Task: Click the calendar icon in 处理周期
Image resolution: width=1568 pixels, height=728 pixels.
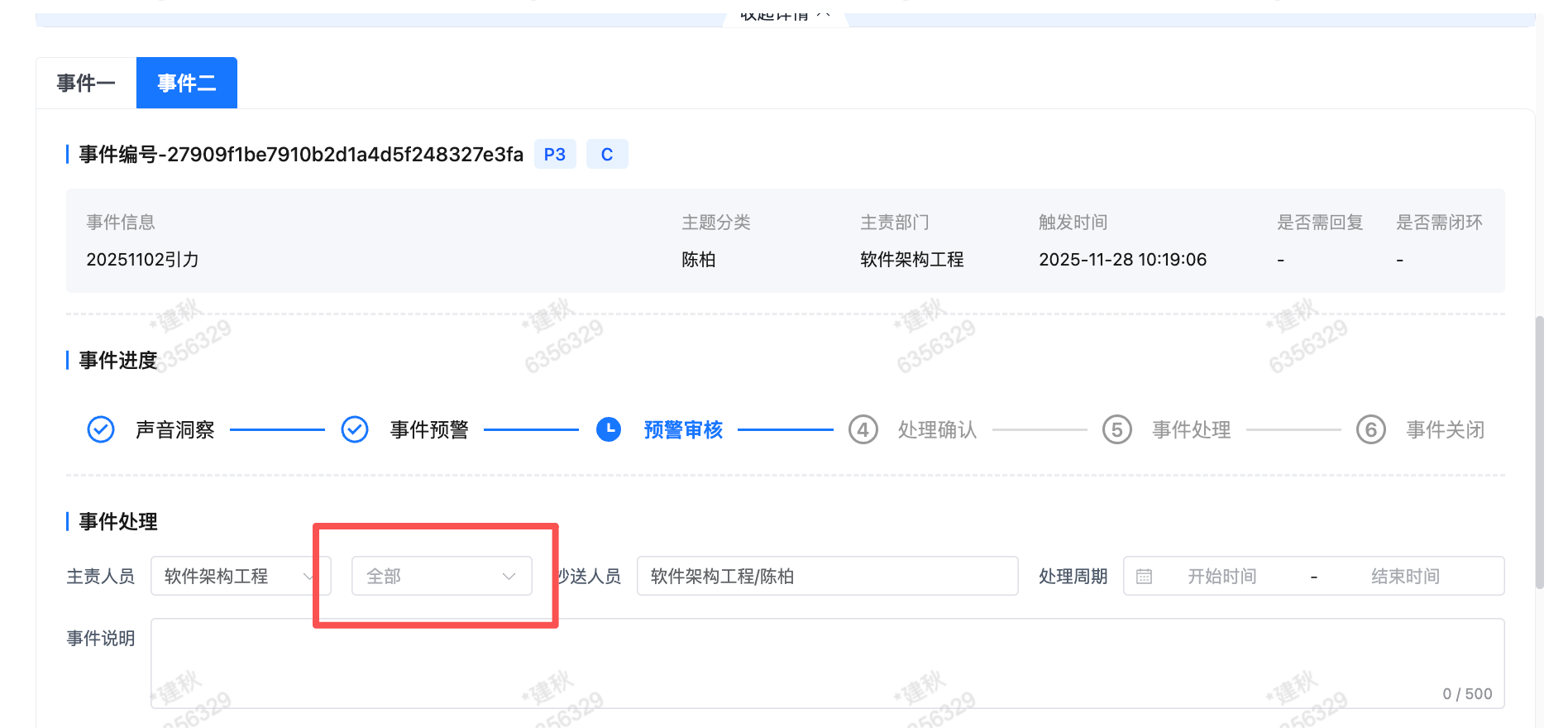Action: 1144,577
